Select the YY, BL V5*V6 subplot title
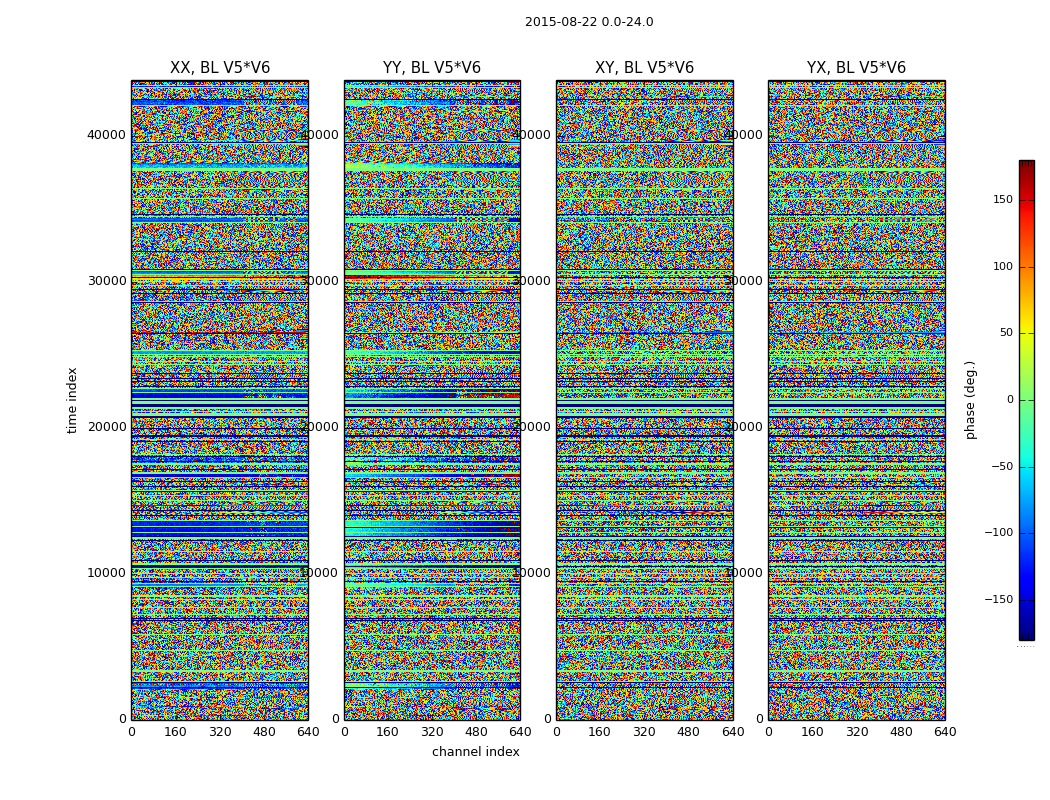The height and width of the screenshot is (800, 1050). click(432, 68)
